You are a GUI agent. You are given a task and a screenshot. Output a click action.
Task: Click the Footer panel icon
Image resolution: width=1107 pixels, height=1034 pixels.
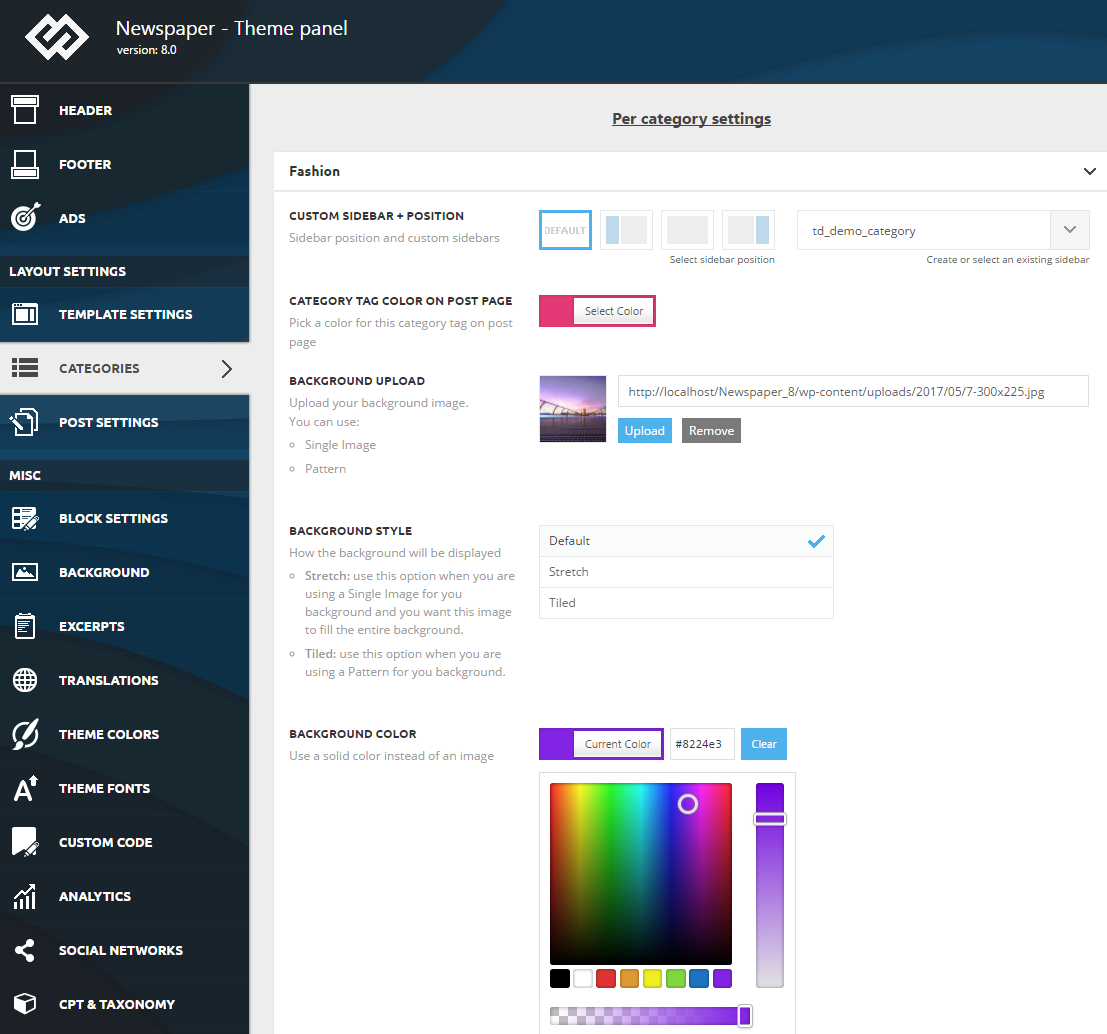(25, 164)
